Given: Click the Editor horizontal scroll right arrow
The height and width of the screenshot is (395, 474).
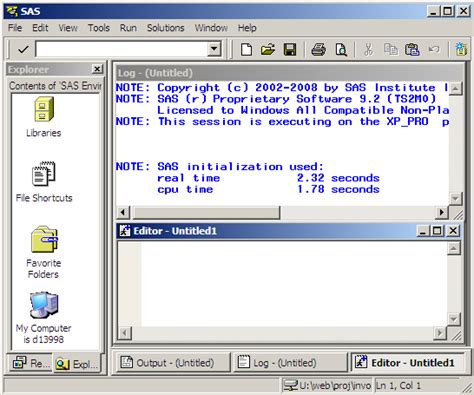Looking at the screenshot, I should coord(440,333).
